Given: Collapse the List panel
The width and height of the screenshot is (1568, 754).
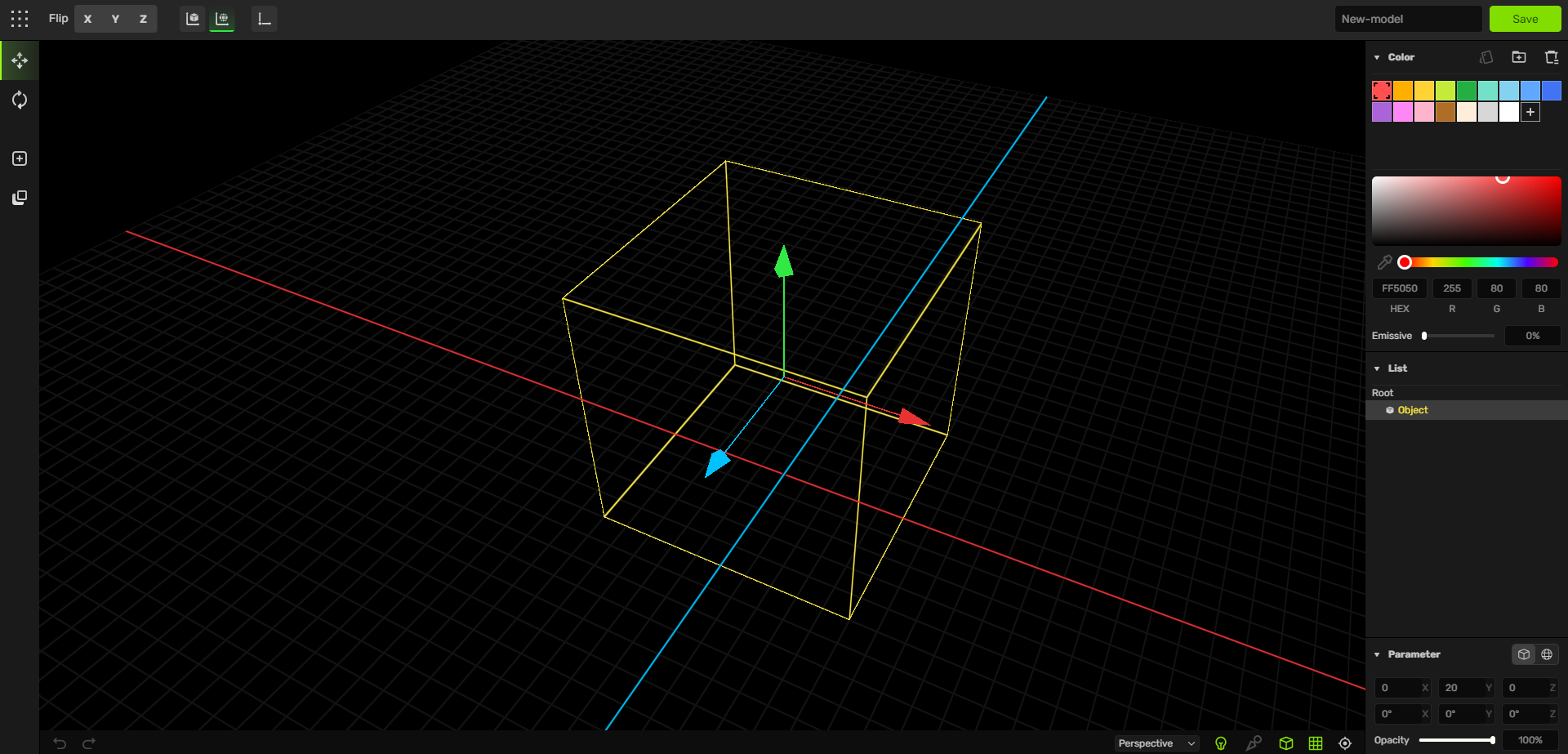Looking at the screenshot, I should (1377, 368).
